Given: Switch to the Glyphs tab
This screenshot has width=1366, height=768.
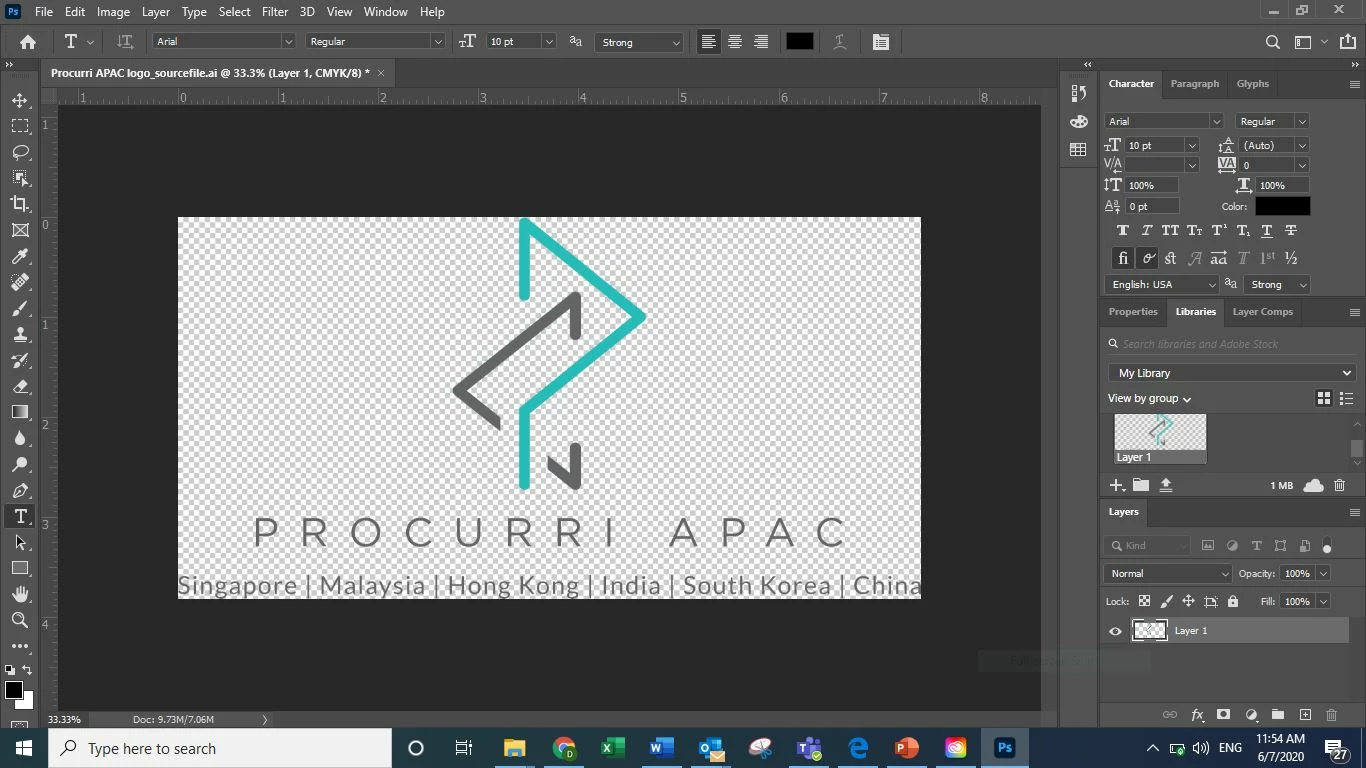Looking at the screenshot, I should coord(1252,84).
